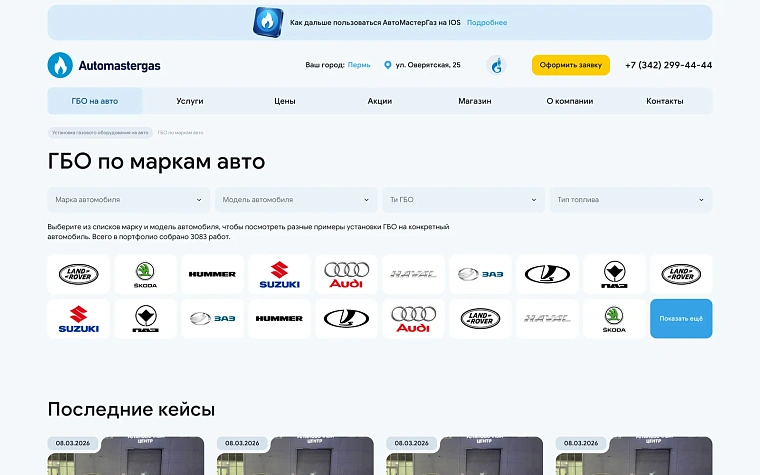Select the ПАЗ logo in the top row
Image resolution: width=760 pixels, height=475 pixels.
point(614,274)
